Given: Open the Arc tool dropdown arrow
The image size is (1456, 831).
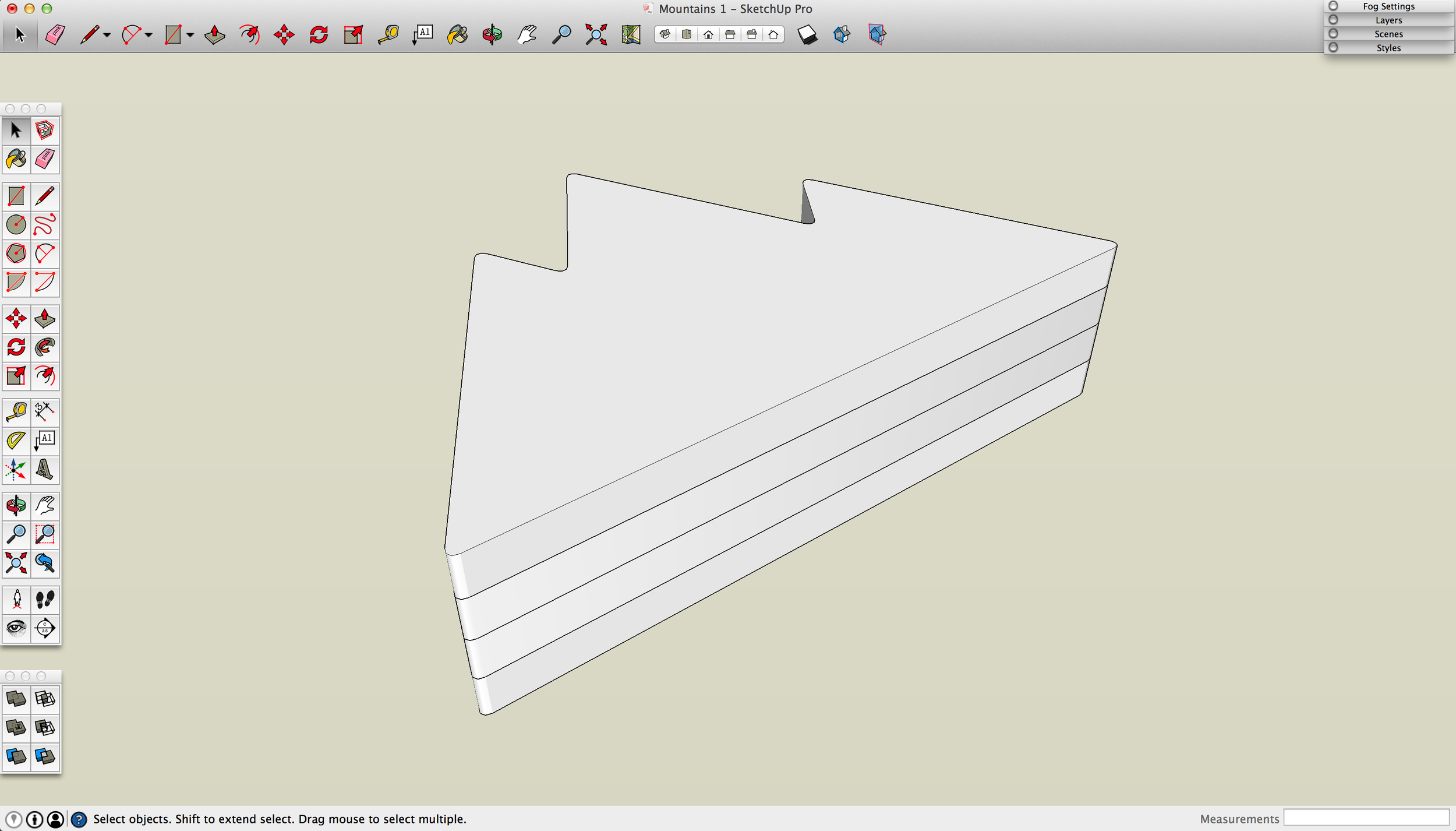Looking at the screenshot, I should 149,35.
